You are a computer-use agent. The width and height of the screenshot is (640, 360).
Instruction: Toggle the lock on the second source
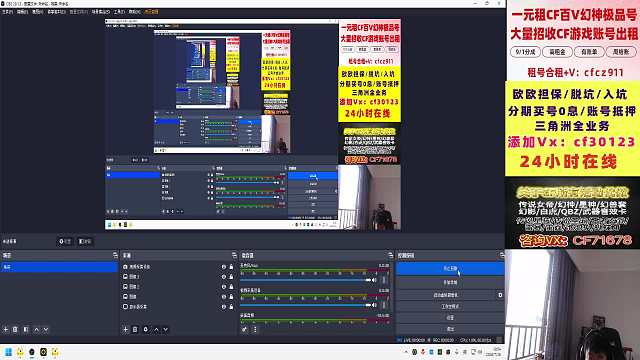[231, 277]
